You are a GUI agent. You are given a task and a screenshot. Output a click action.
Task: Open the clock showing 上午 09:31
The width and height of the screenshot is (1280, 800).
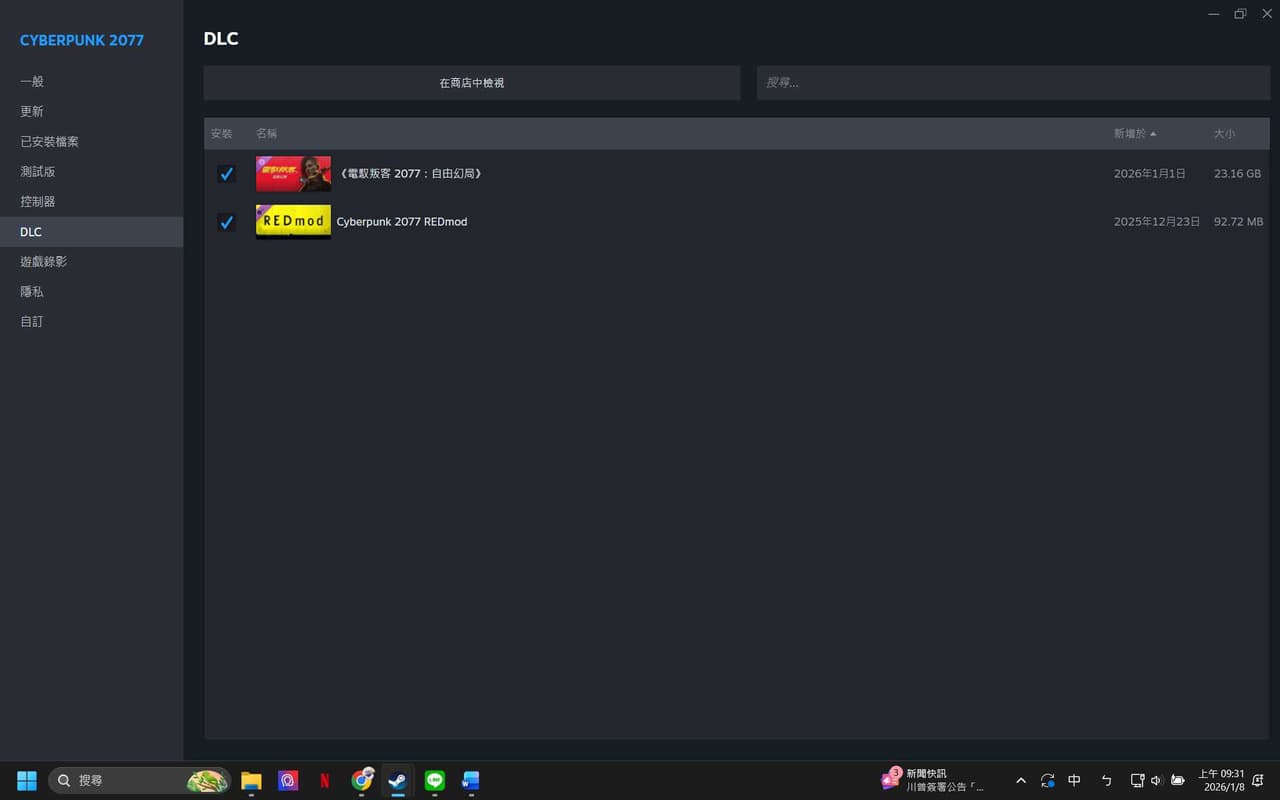point(1221,780)
